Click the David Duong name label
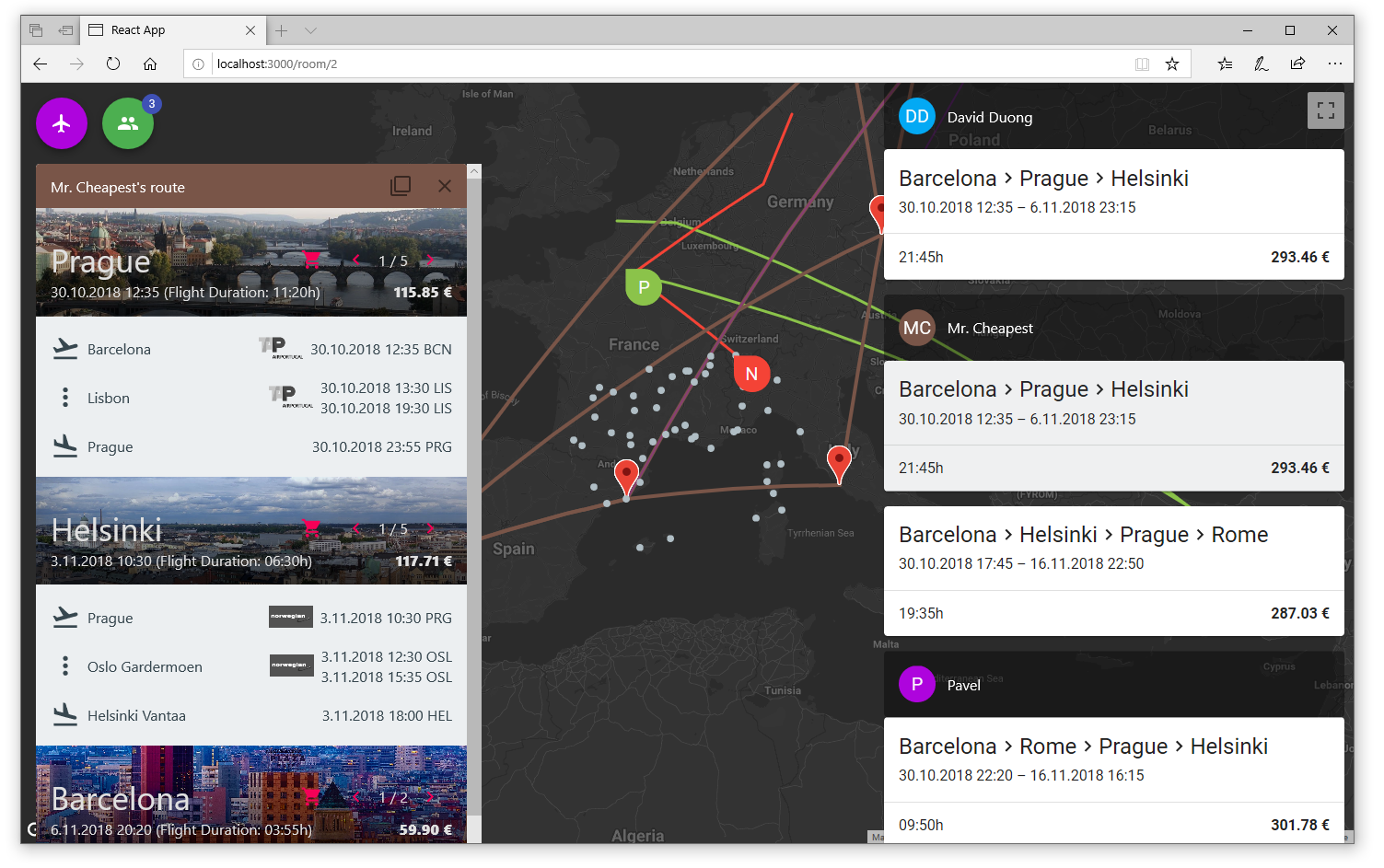 tap(990, 117)
